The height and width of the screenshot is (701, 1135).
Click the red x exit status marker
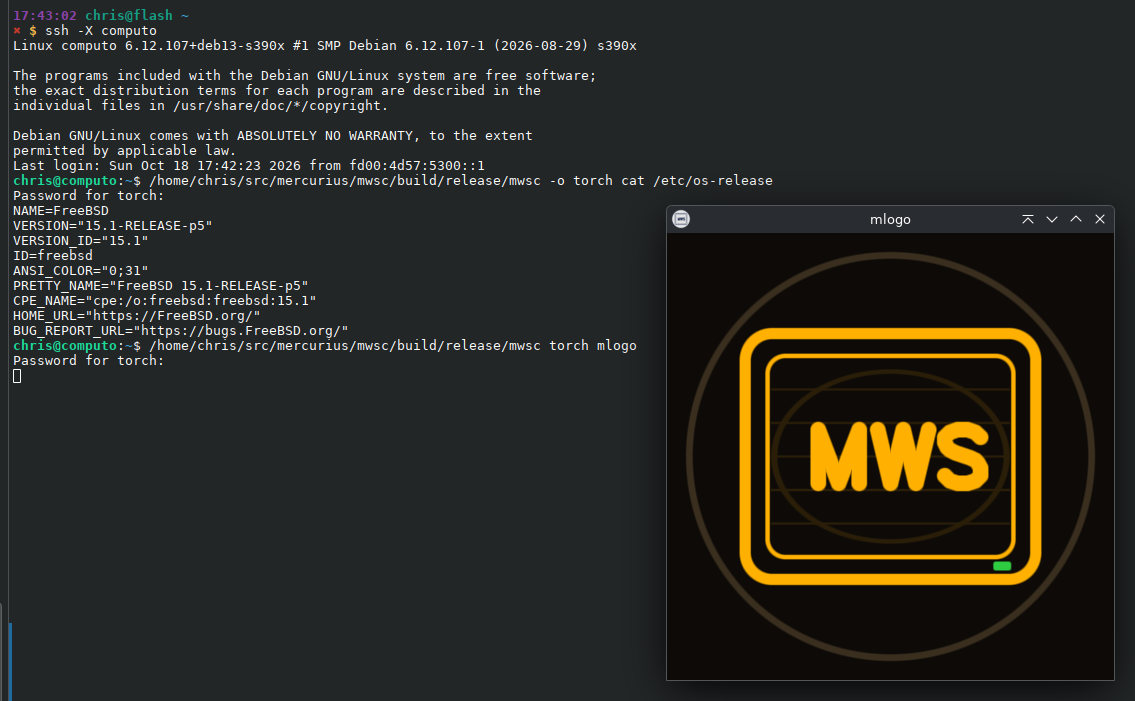(17, 30)
